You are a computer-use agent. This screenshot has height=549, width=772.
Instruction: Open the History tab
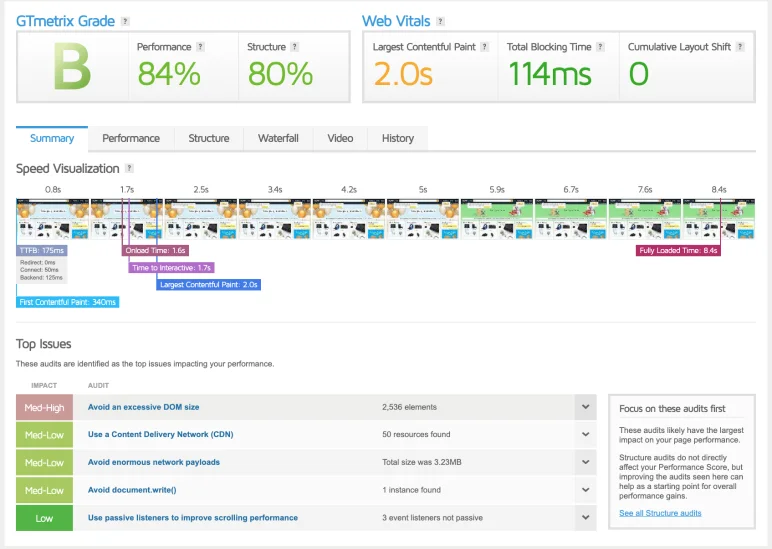pos(398,138)
